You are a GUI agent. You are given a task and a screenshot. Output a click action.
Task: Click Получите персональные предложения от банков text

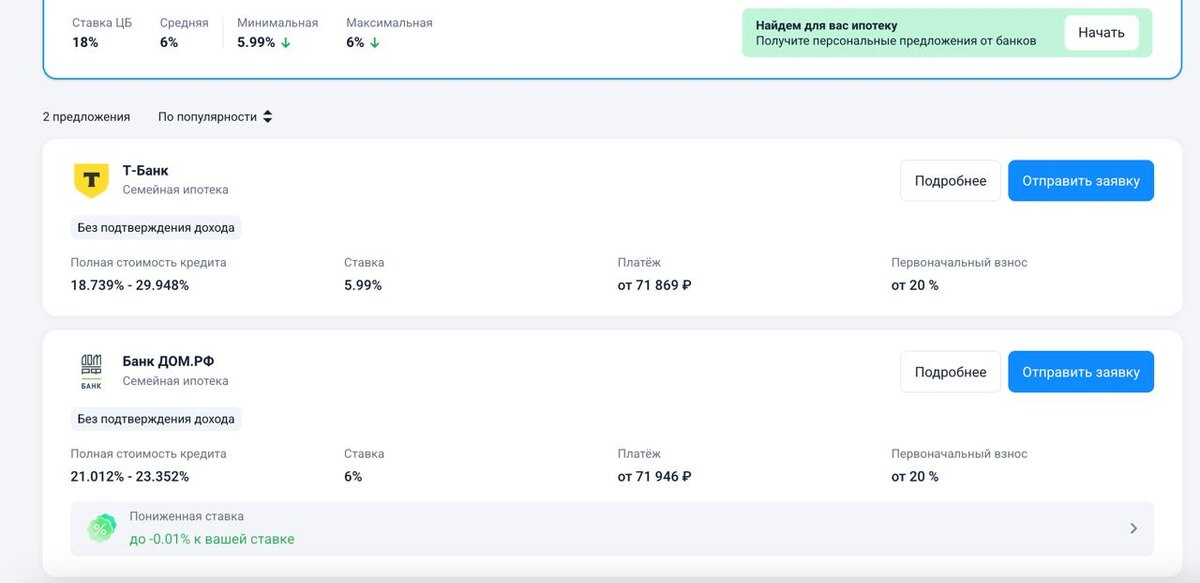coord(896,41)
